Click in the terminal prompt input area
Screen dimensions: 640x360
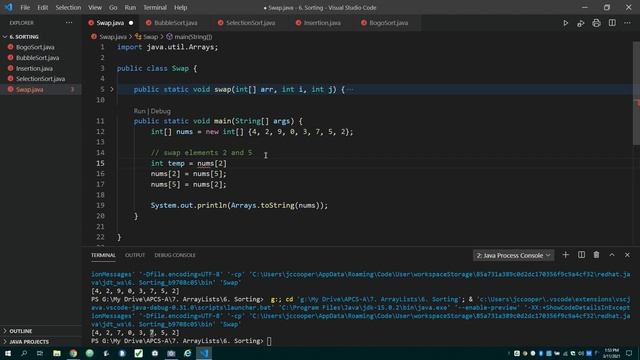click(x=269, y=341)
